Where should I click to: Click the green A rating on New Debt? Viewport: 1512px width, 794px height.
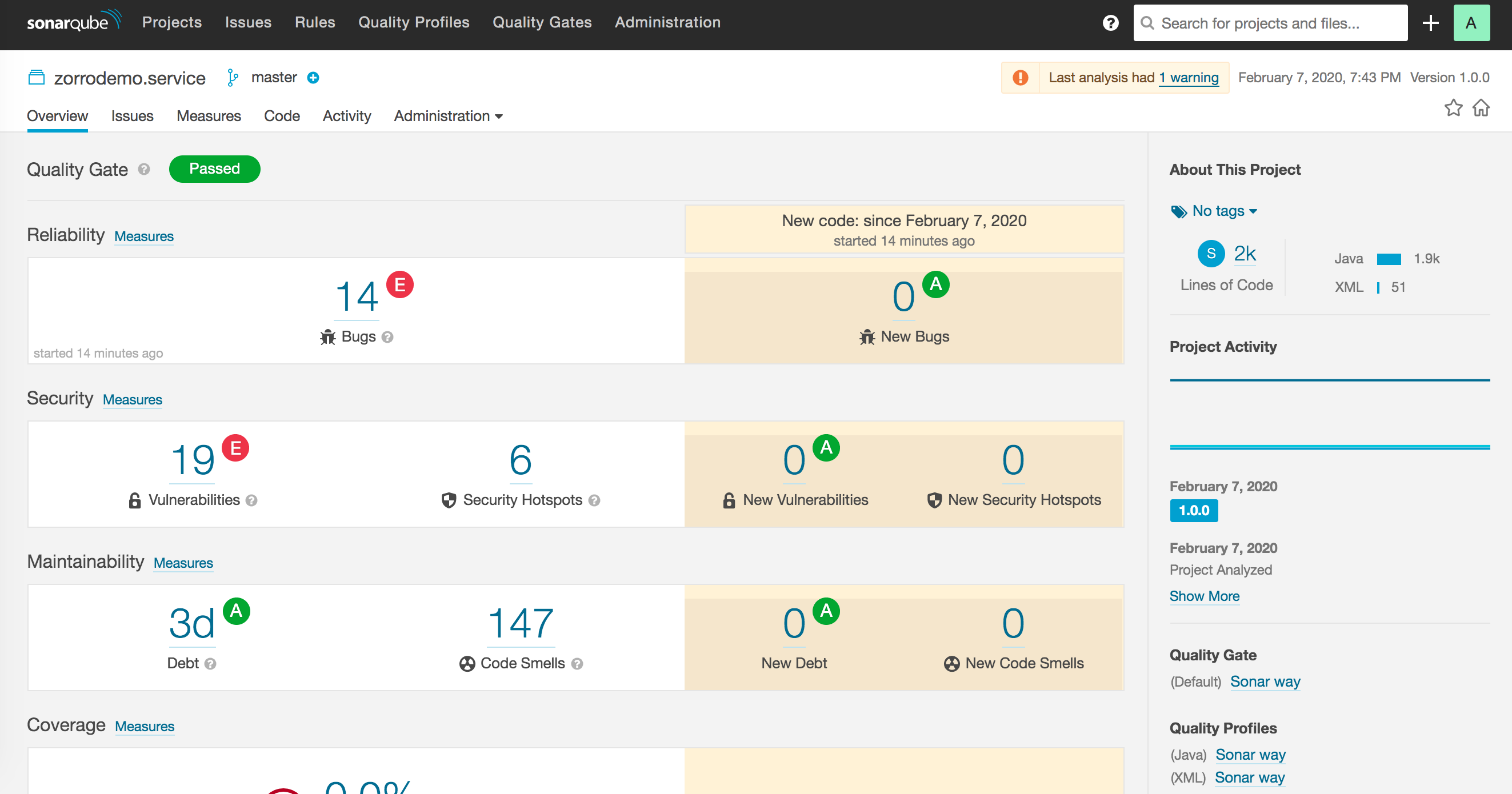tap(826, 611)
